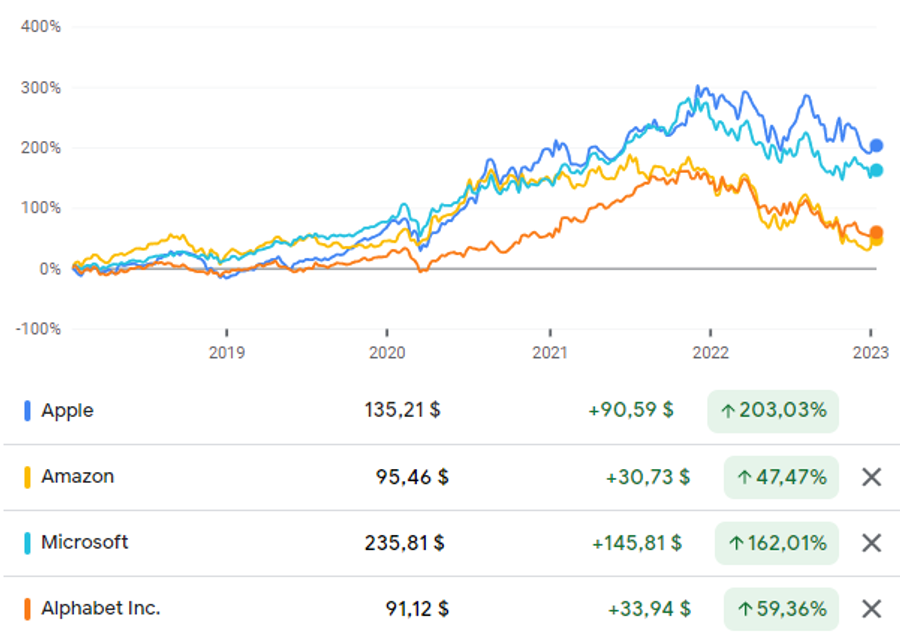Click the Alphabet orange color marker

coord(27,609)
